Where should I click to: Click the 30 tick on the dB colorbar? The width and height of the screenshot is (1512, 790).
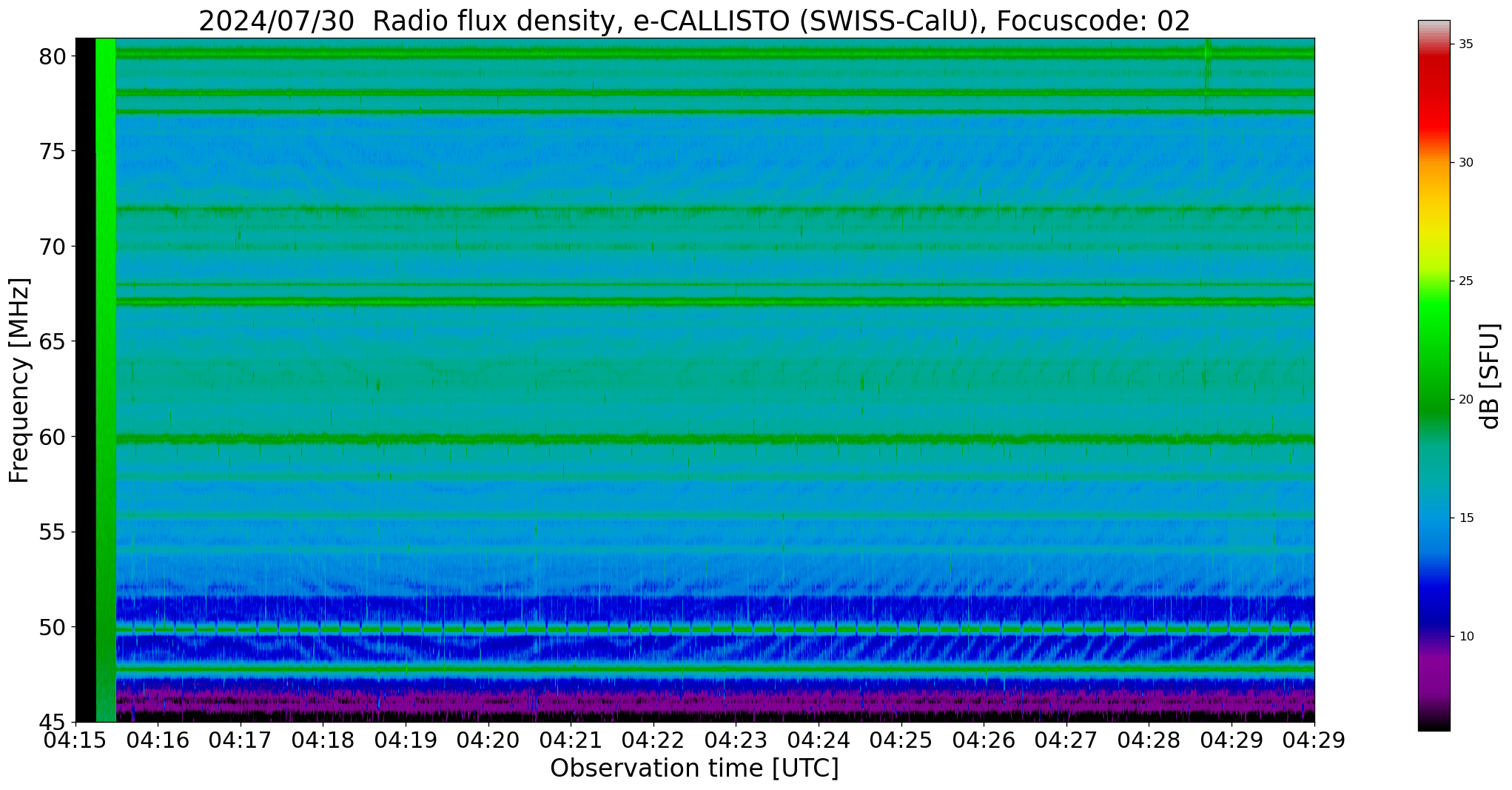pyautogui.click(x=1466, y=163)
